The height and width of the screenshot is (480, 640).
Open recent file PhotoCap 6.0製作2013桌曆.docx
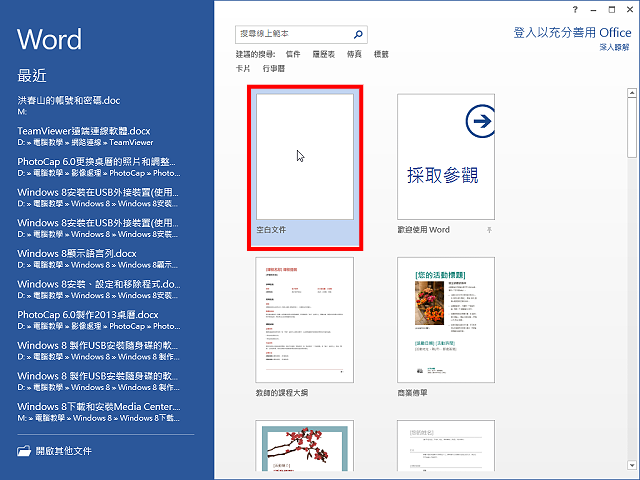[x=98, y=320]
